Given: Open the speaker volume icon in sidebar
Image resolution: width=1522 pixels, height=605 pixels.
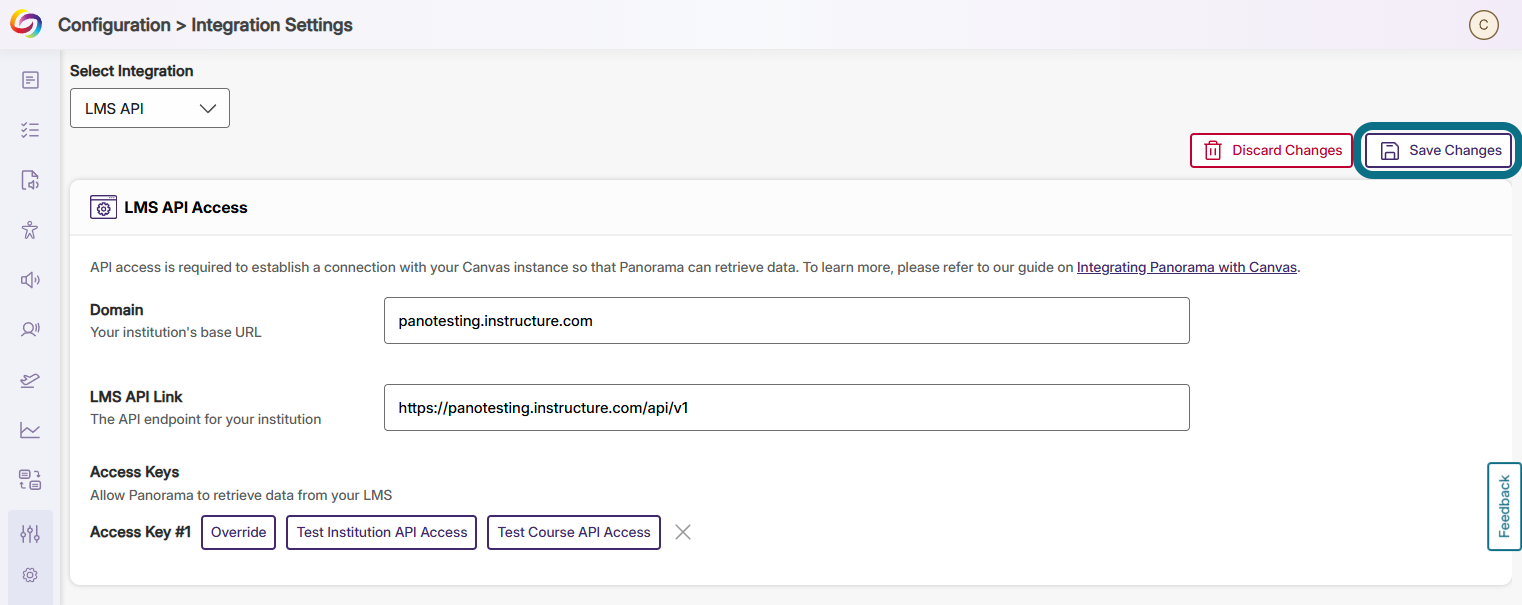Looking at the screenshot, I should [30, 280].
